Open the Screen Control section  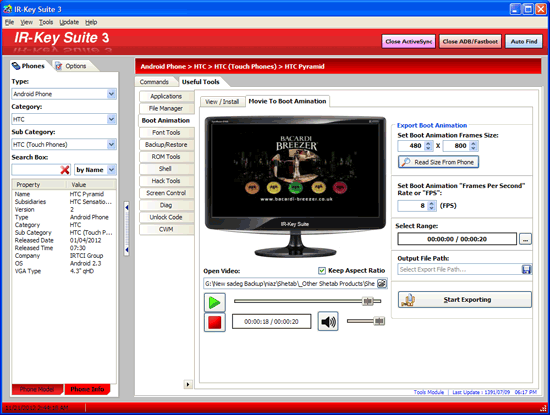pyautogui.click(x=166, y=193)
